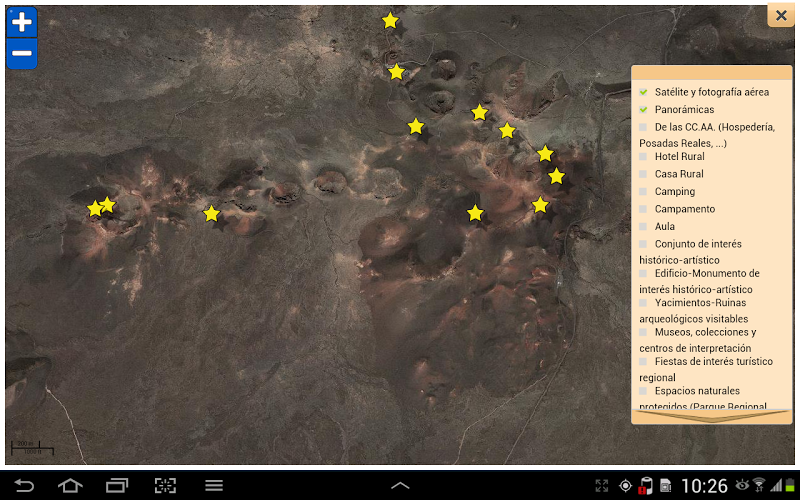Go to the Android home screen
Image resolution: width=800 pixels, height=500 pixels.
(x=70, y=485)
